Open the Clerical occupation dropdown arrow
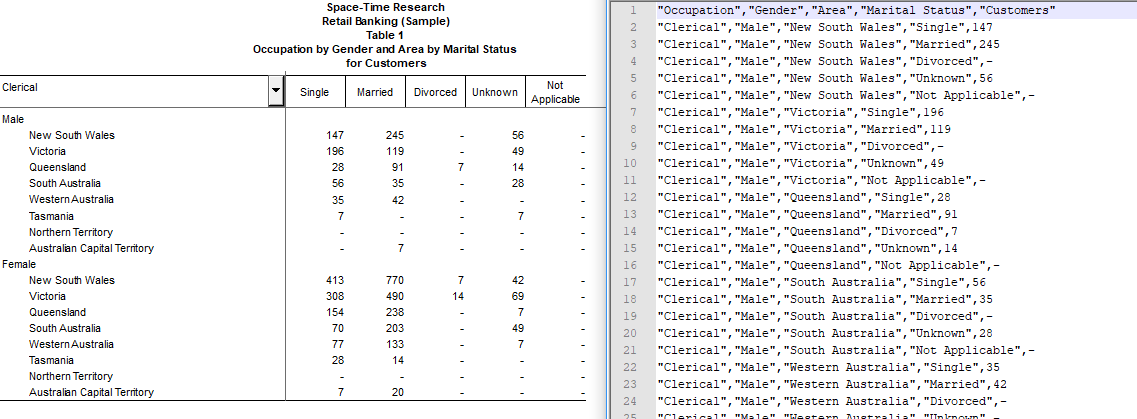 click(x=275, y=92)
